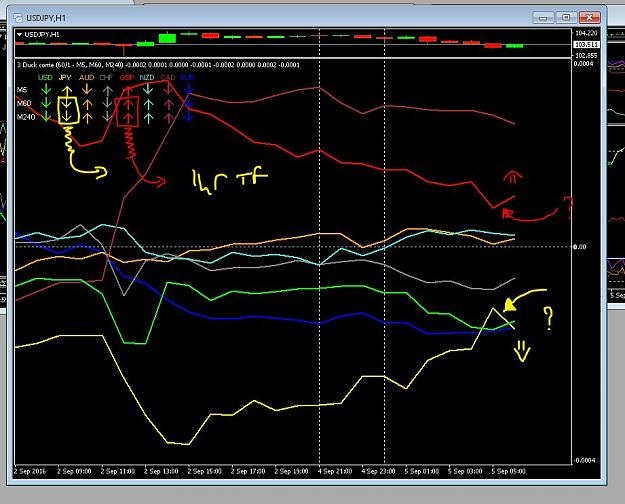This screenshot has width=625, height=504.
Task: Click the 2 Sep 09:00 time axis label
Action: tap(74, 471)
